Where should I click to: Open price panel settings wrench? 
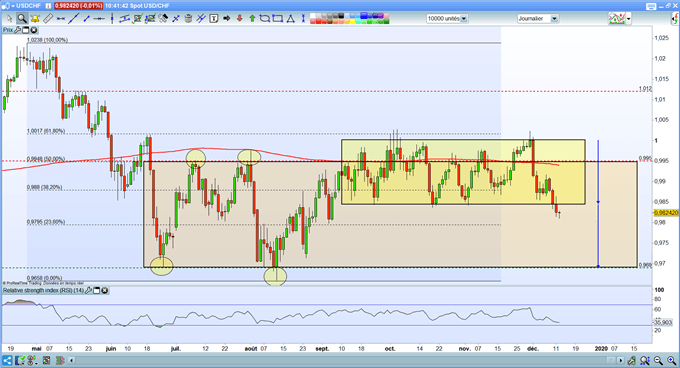tap(17, 30)
